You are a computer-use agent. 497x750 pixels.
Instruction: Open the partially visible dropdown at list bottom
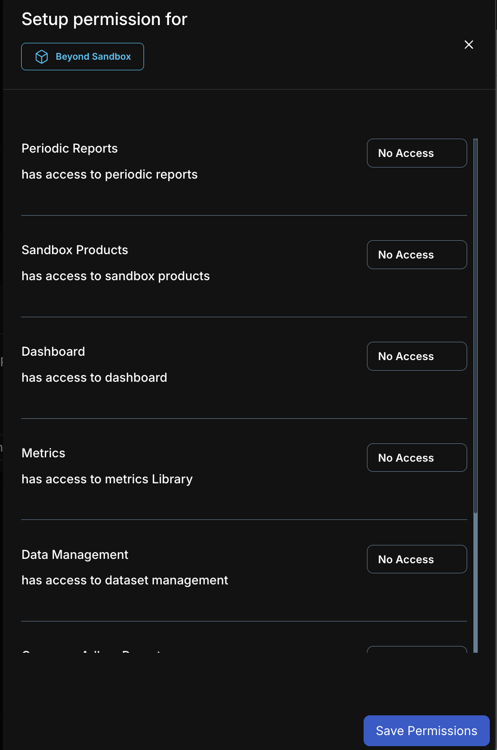tap(417, 650)
